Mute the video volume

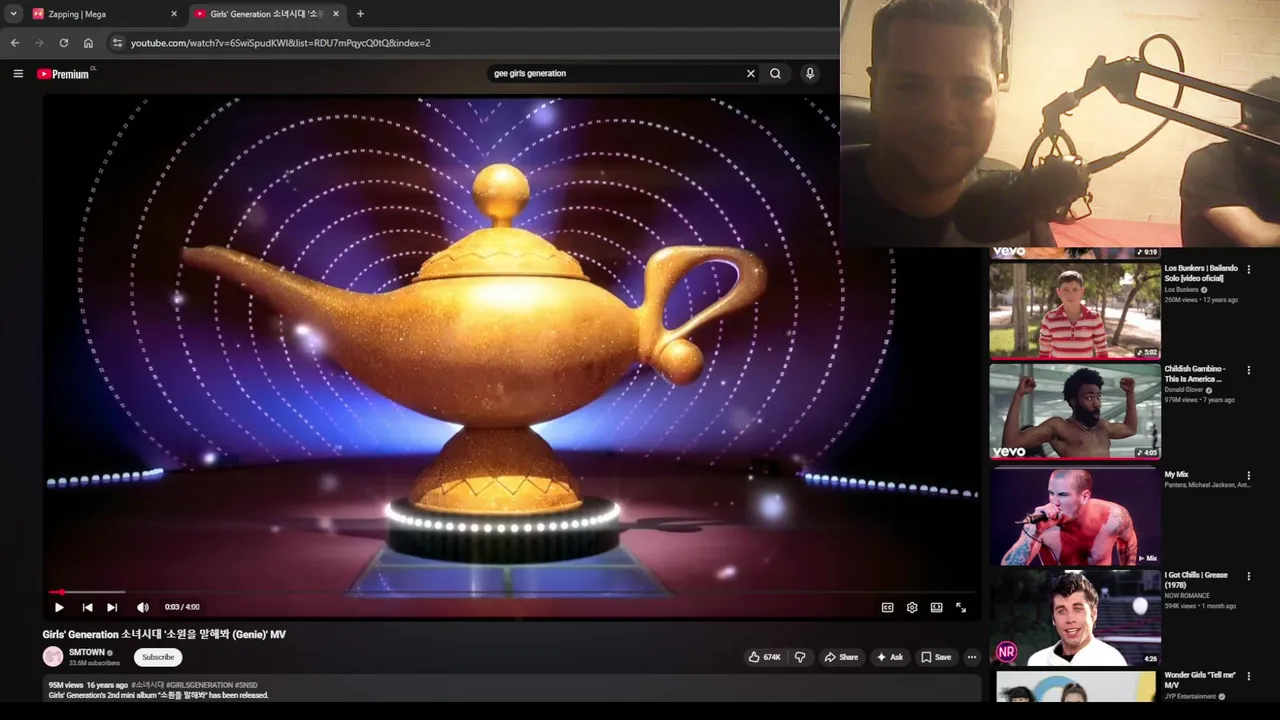[143, 607]
